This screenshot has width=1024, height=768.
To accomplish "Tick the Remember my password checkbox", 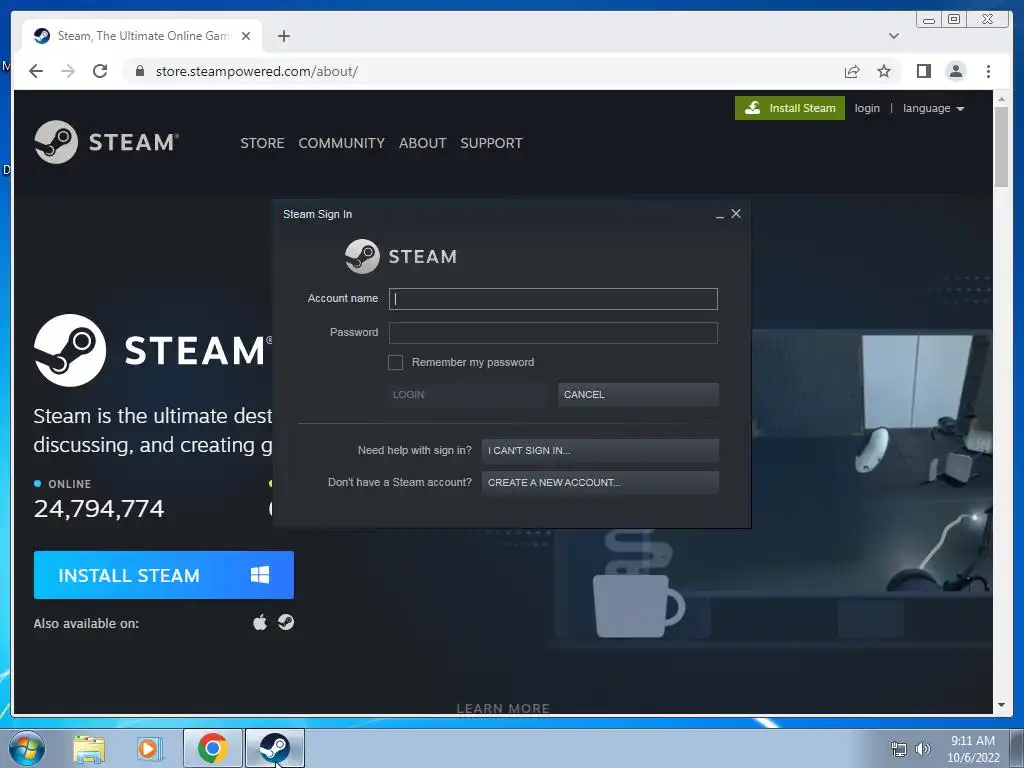I will pos(395,362).
